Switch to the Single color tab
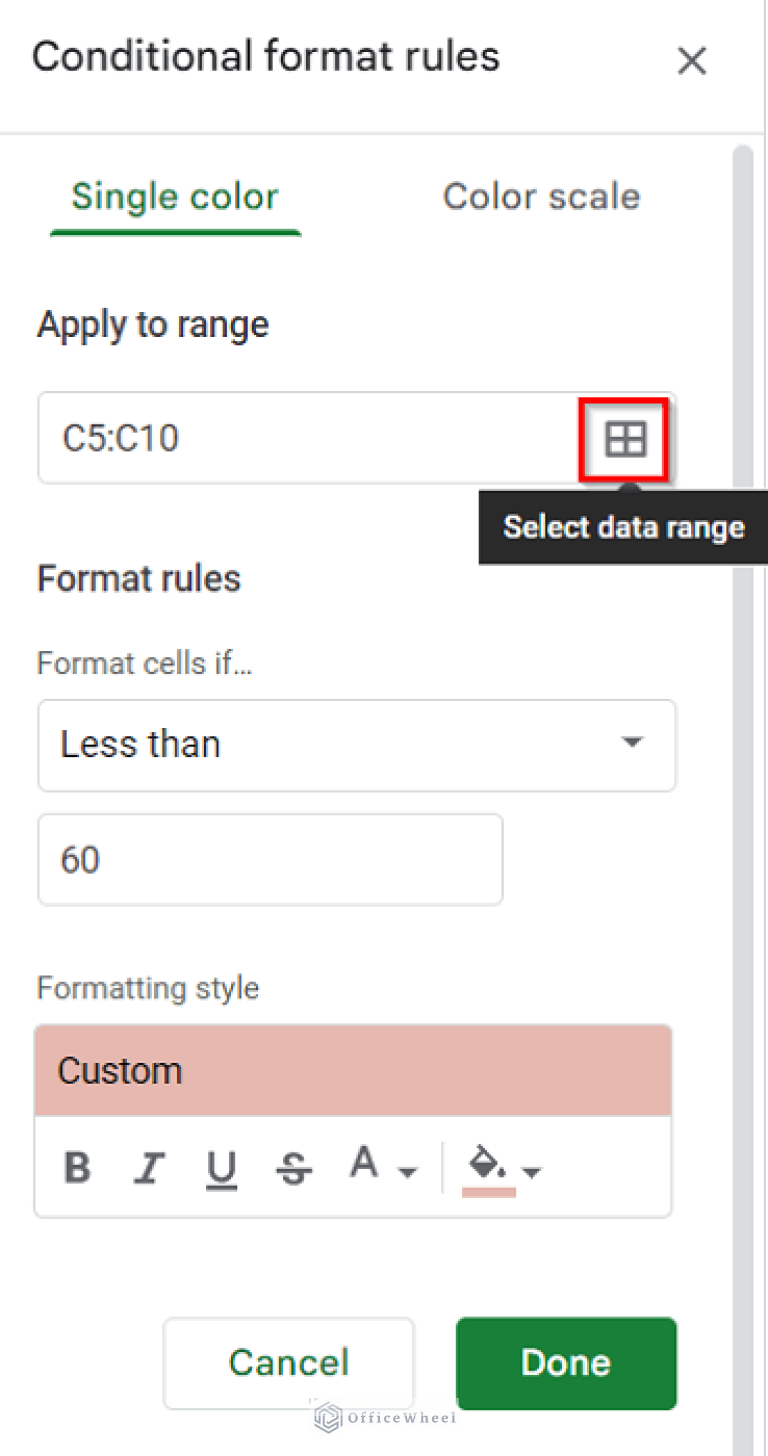Viewport: 768px width, 1456px height. [175, 197]
